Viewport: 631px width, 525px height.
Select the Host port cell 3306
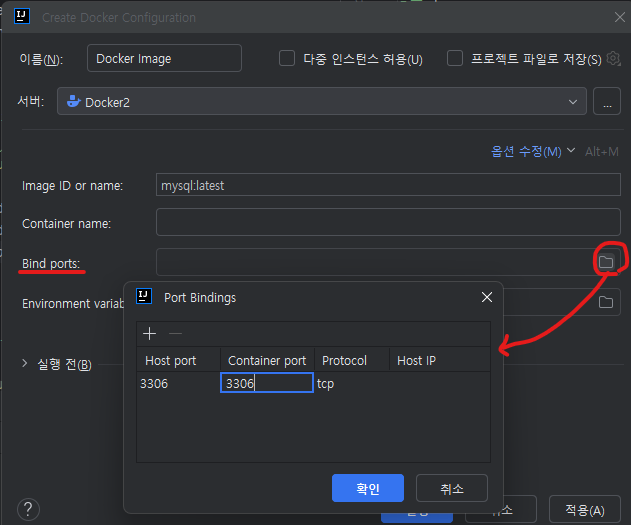pyautogui.click(x=178, y=383)
